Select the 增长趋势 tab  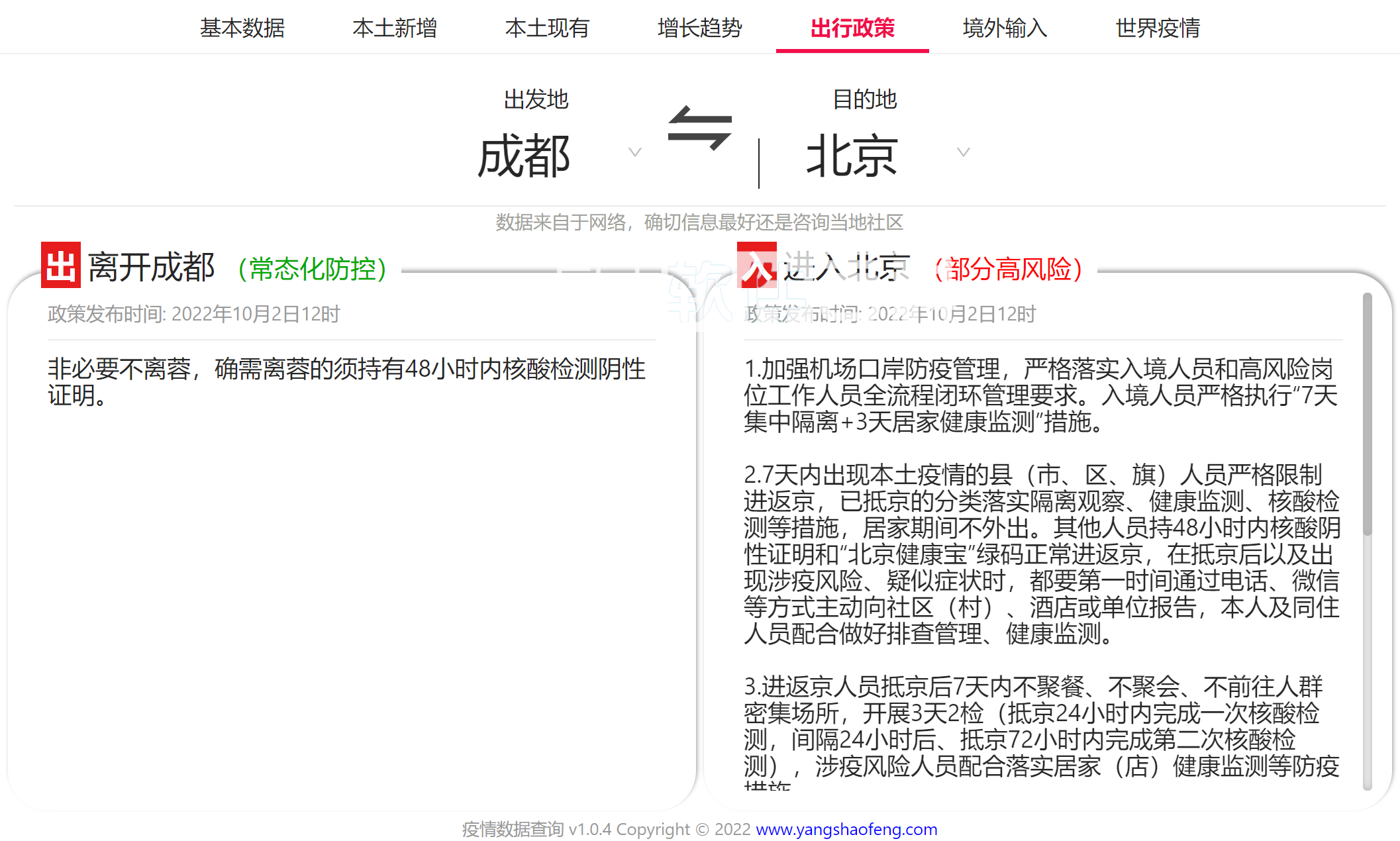pos(699,28)
